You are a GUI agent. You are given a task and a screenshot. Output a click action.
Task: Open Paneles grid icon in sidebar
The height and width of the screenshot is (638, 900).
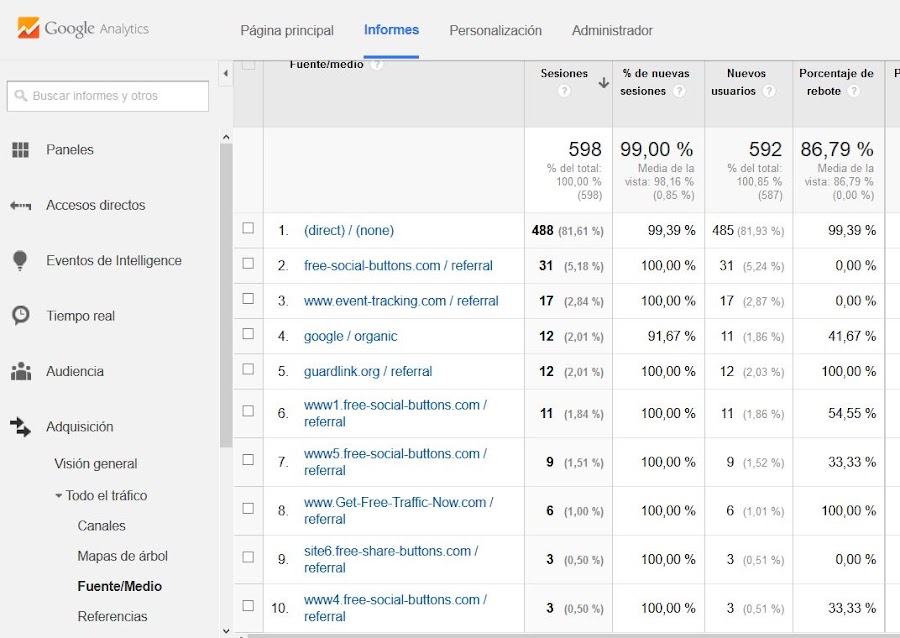[x=20, y=150]
